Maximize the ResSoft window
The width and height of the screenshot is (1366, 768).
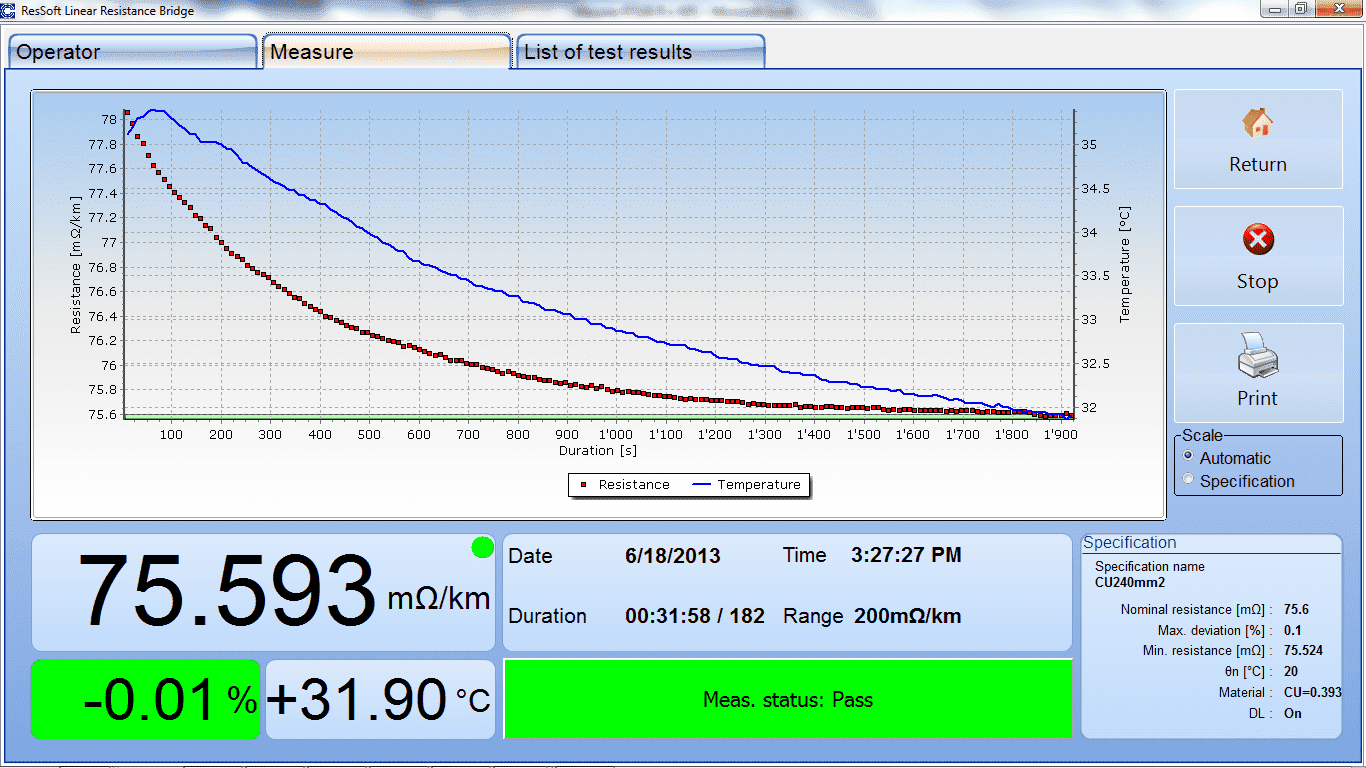pos(1300,9)
